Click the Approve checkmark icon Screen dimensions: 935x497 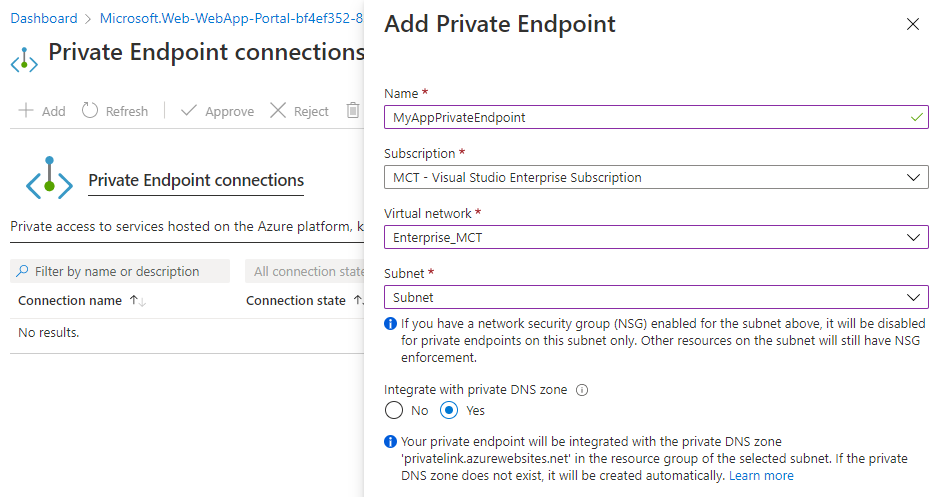189,111
